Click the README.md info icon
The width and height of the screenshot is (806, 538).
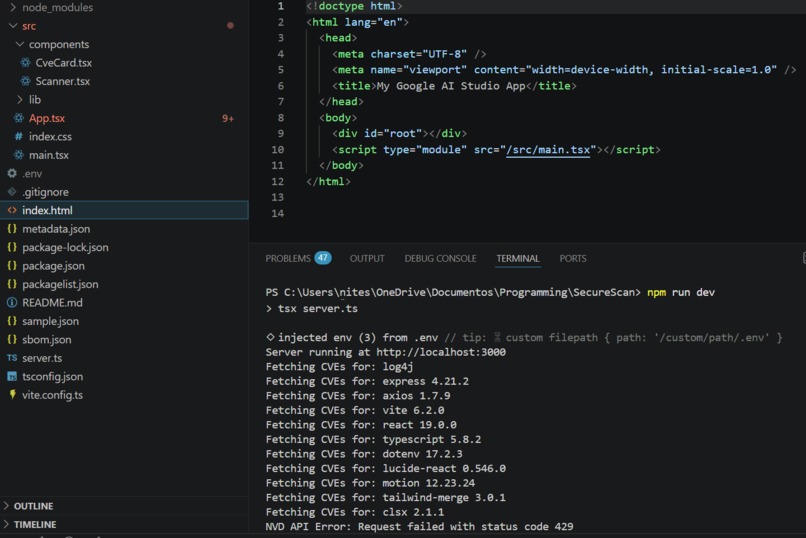pos(12,303)
